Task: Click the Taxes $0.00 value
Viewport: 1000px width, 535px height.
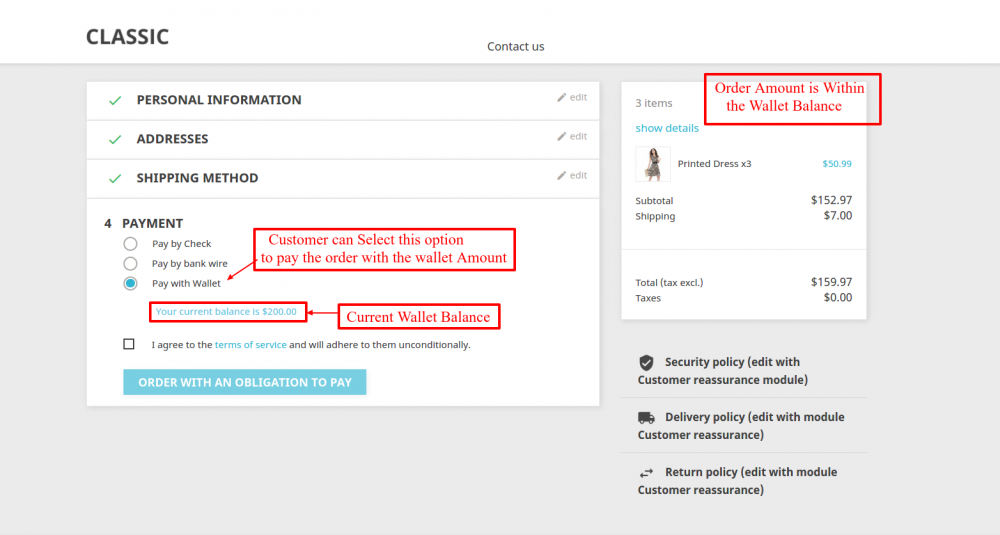Action: tap(837, 297)
